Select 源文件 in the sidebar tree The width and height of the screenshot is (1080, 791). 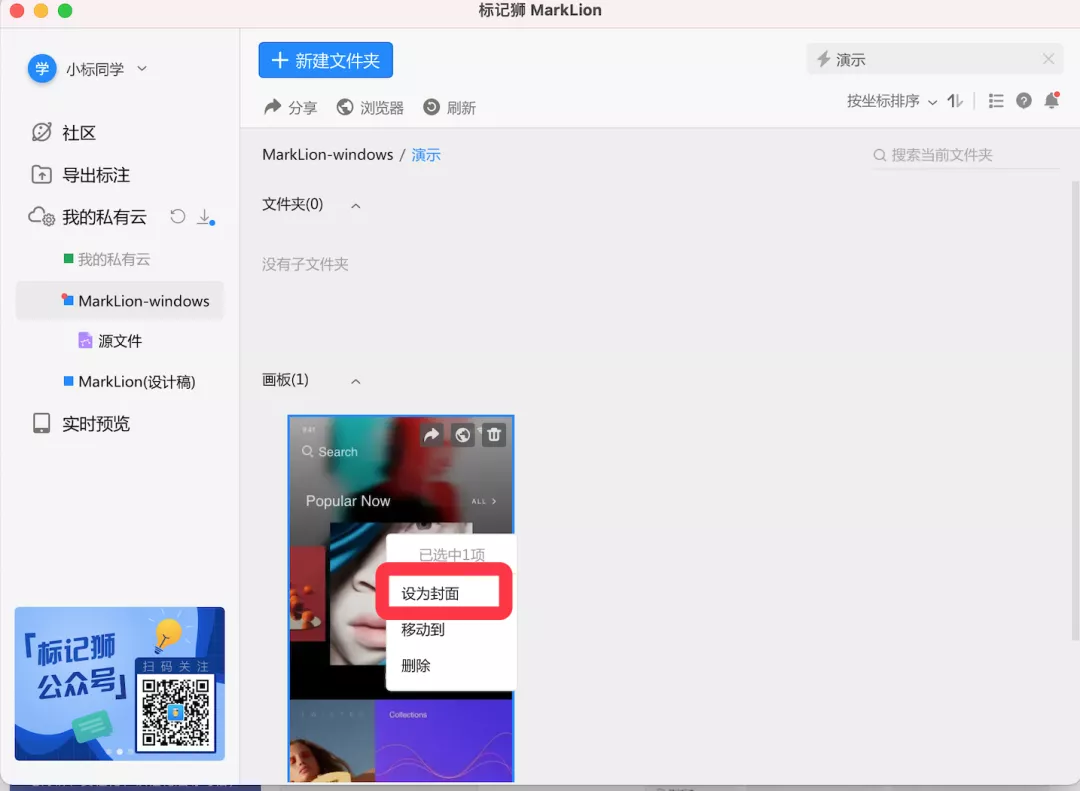click(119, 341)
